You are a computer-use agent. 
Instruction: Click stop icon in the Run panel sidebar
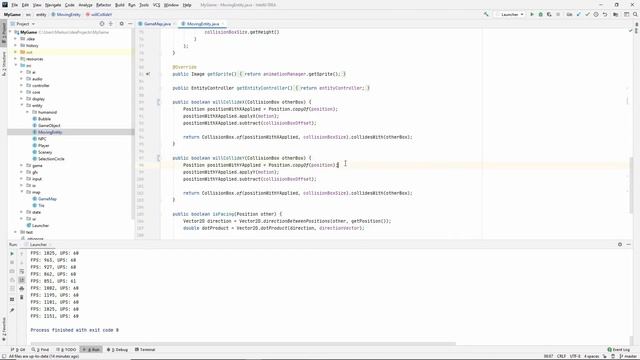[x=12, y=262]
